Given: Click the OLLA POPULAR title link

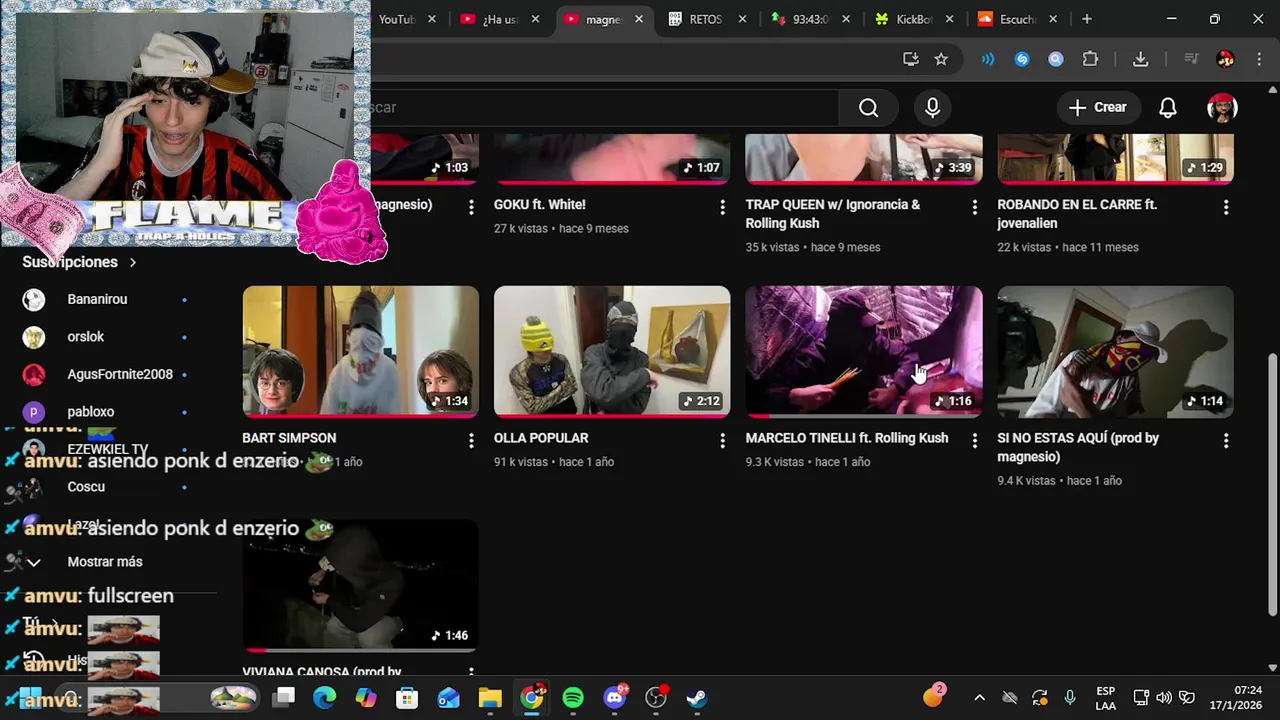Looking at the screenshot, I should click(x=541, y=438).
